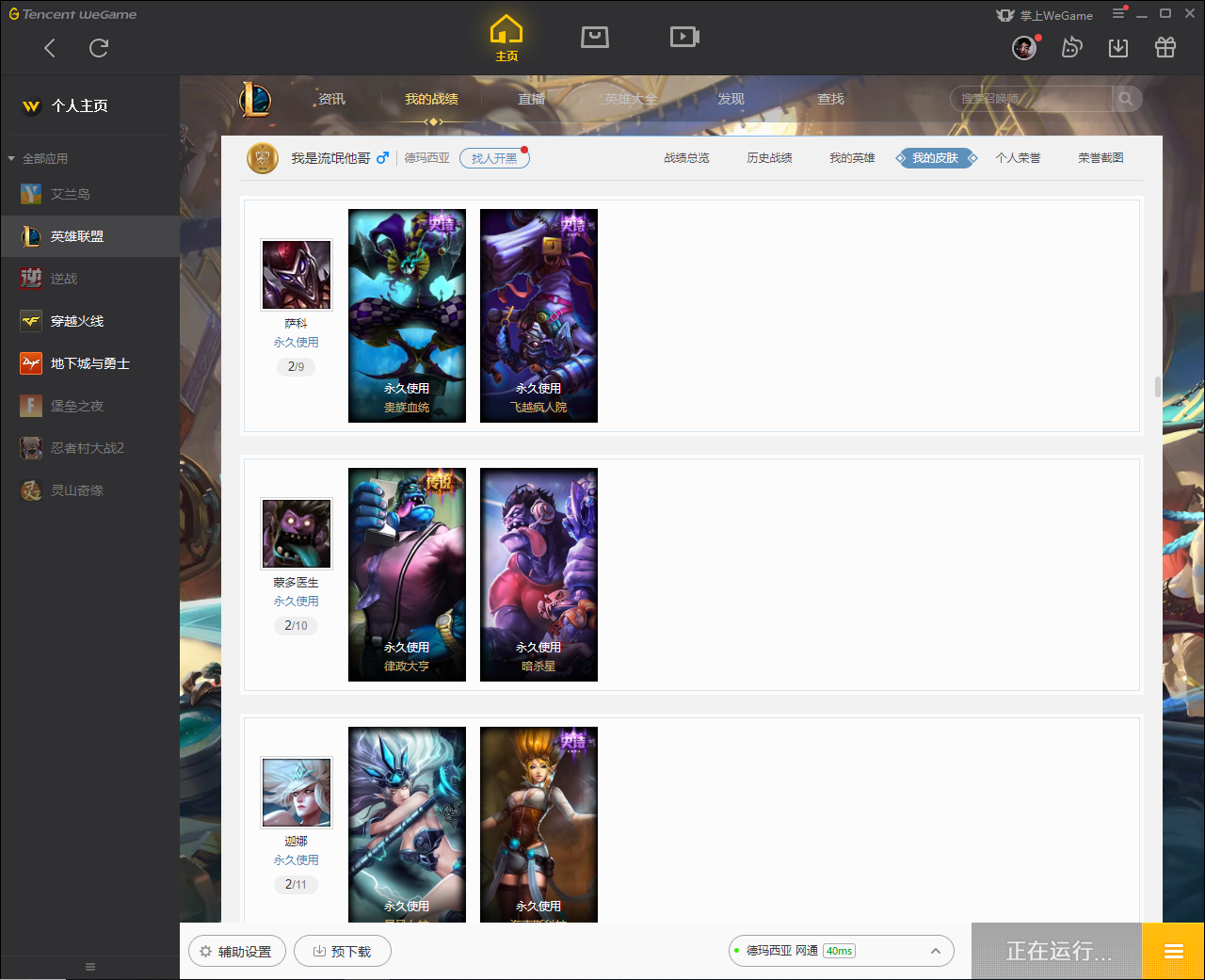
Task: Open the gift box icon
Action: coord(1165,47)
